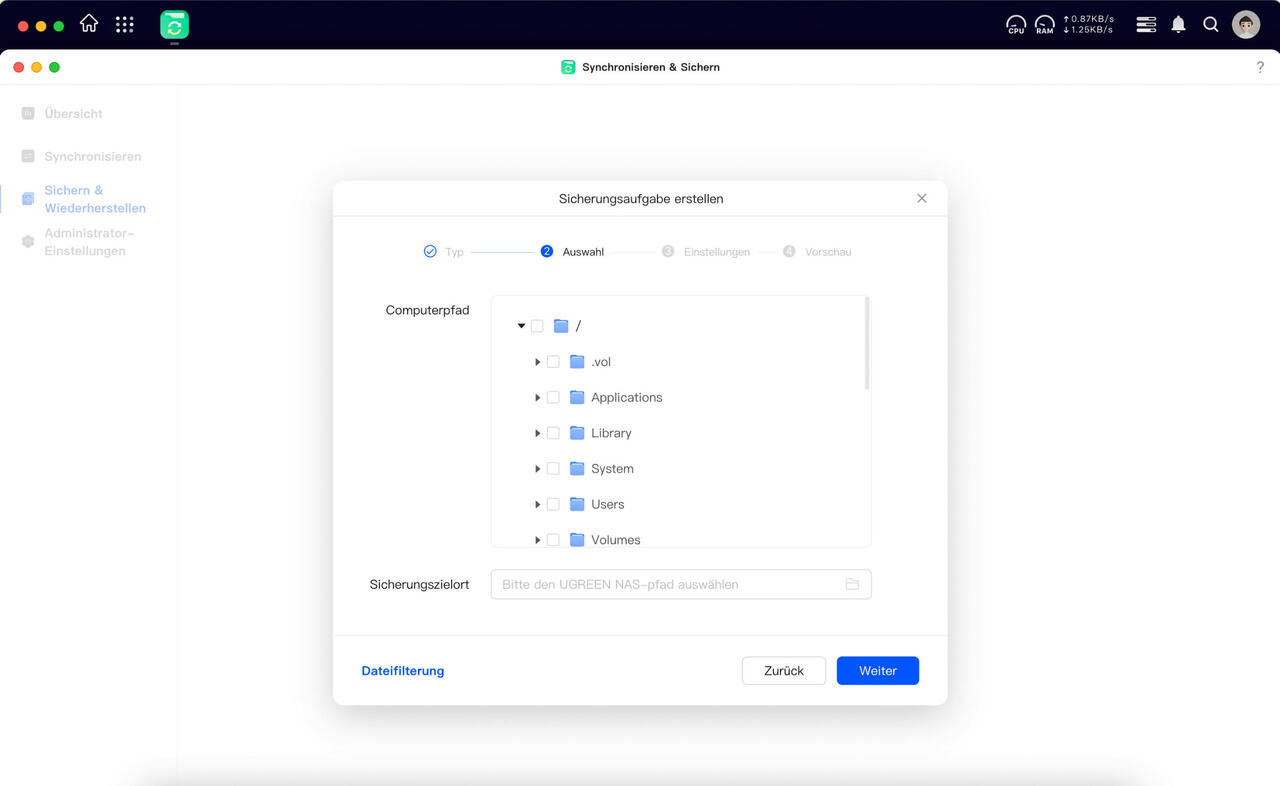Open Administrator-Einstellungen in sidebar
Viewport: 1280px width, 786px height.
(x=89, y=242)
